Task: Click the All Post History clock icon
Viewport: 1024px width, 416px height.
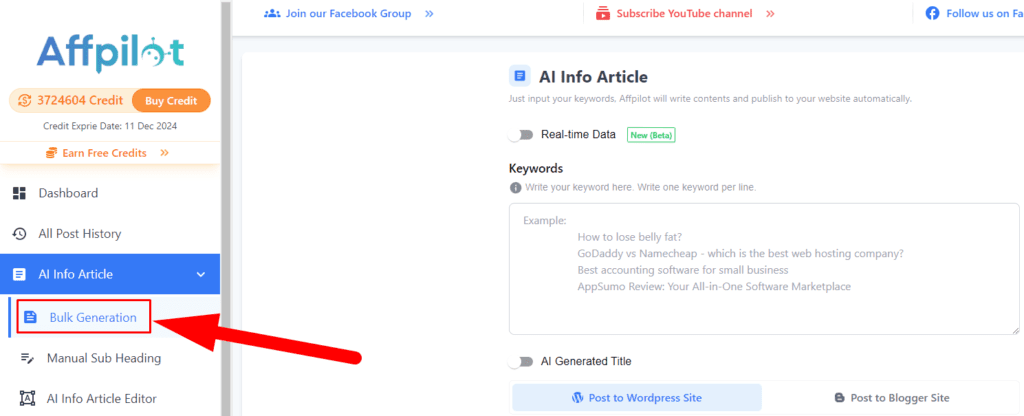Action: point(19,234)
